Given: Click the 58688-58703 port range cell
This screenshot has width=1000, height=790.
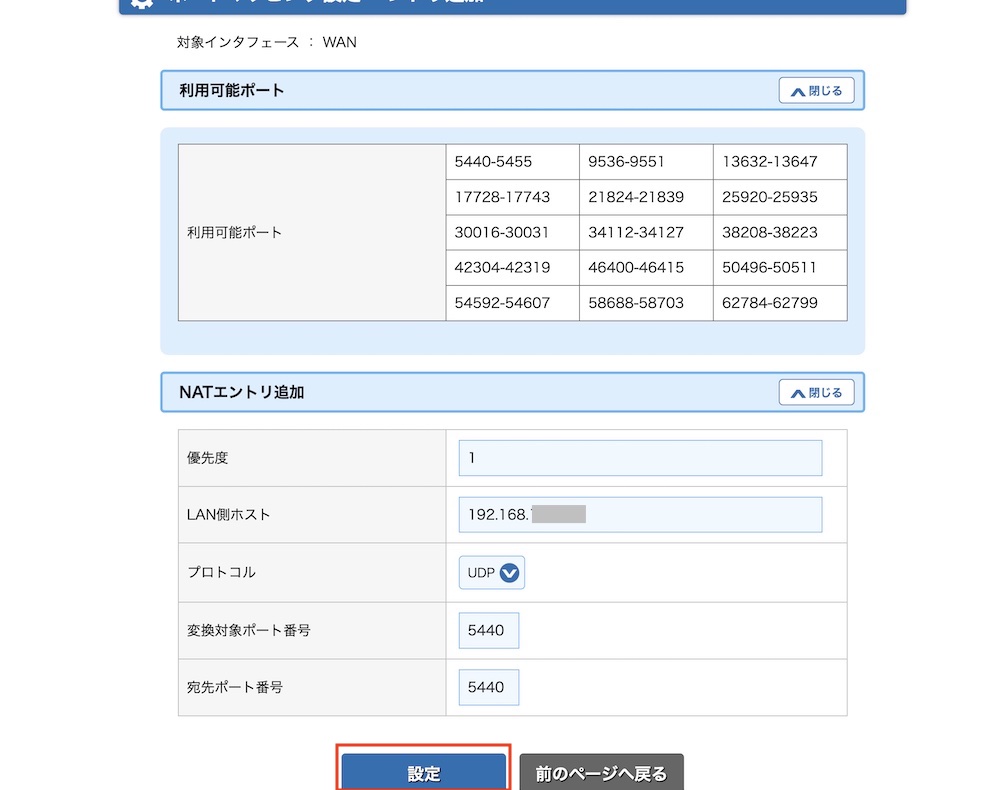Looking at the screenshot, I should point(646,302).
